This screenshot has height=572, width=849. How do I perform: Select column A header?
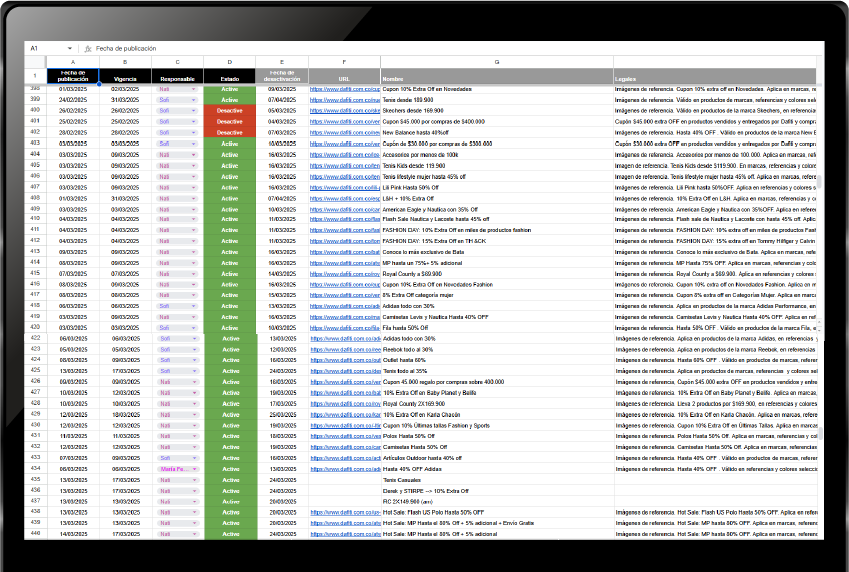pyautogui.click(x=73, y=62)
